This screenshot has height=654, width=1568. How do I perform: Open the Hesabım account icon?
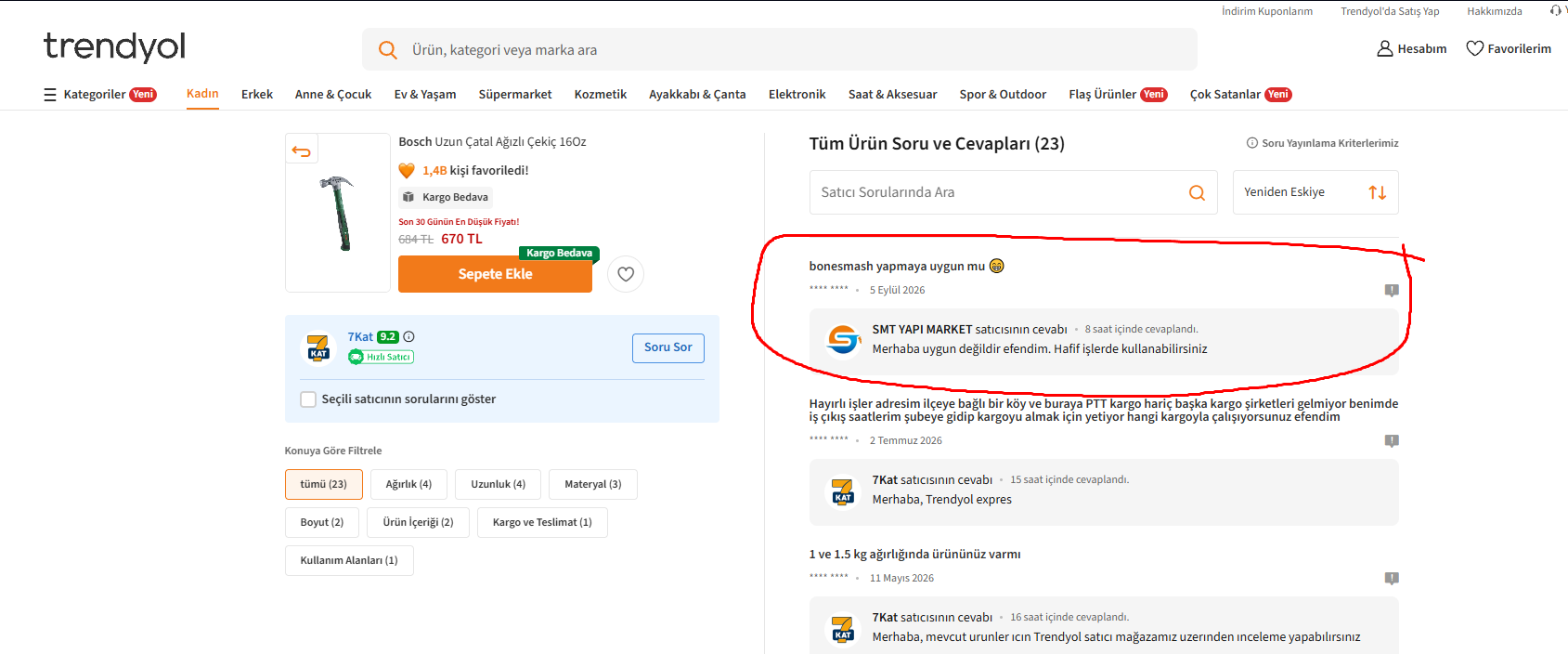[x=1384, y=48]
